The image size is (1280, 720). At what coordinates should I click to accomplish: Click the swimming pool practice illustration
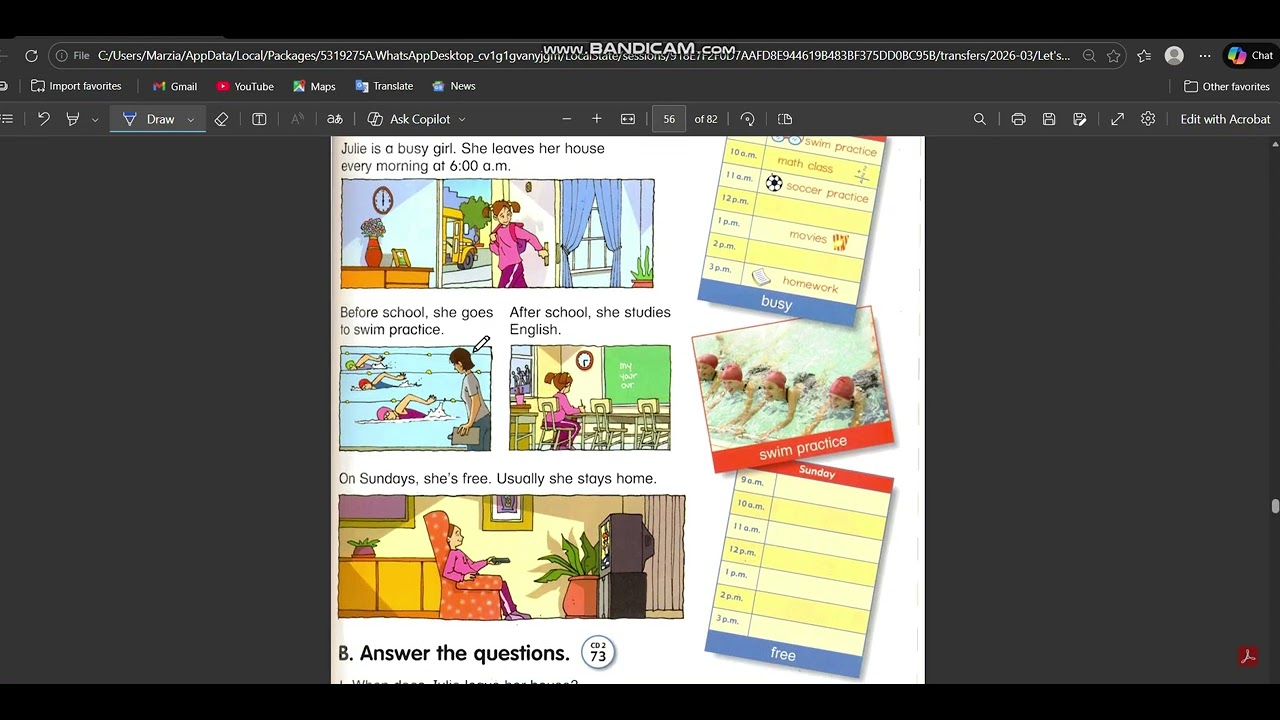pos(415,398)
